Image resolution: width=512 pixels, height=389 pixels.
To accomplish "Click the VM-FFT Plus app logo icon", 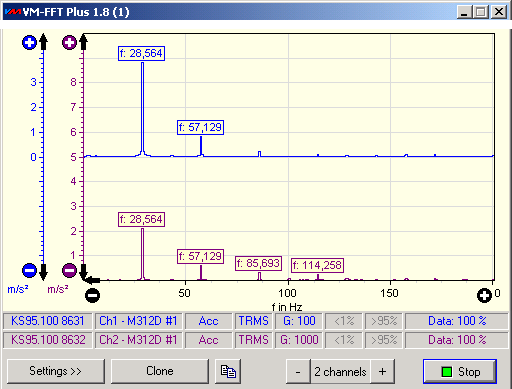I will pos(14,12).
